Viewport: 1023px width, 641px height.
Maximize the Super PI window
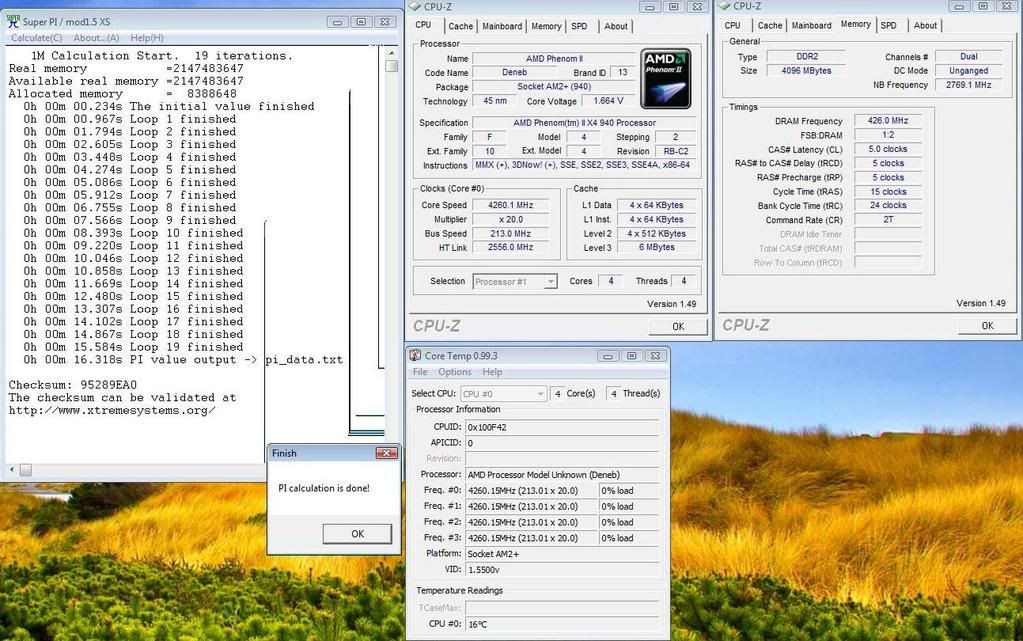point(361,21)
